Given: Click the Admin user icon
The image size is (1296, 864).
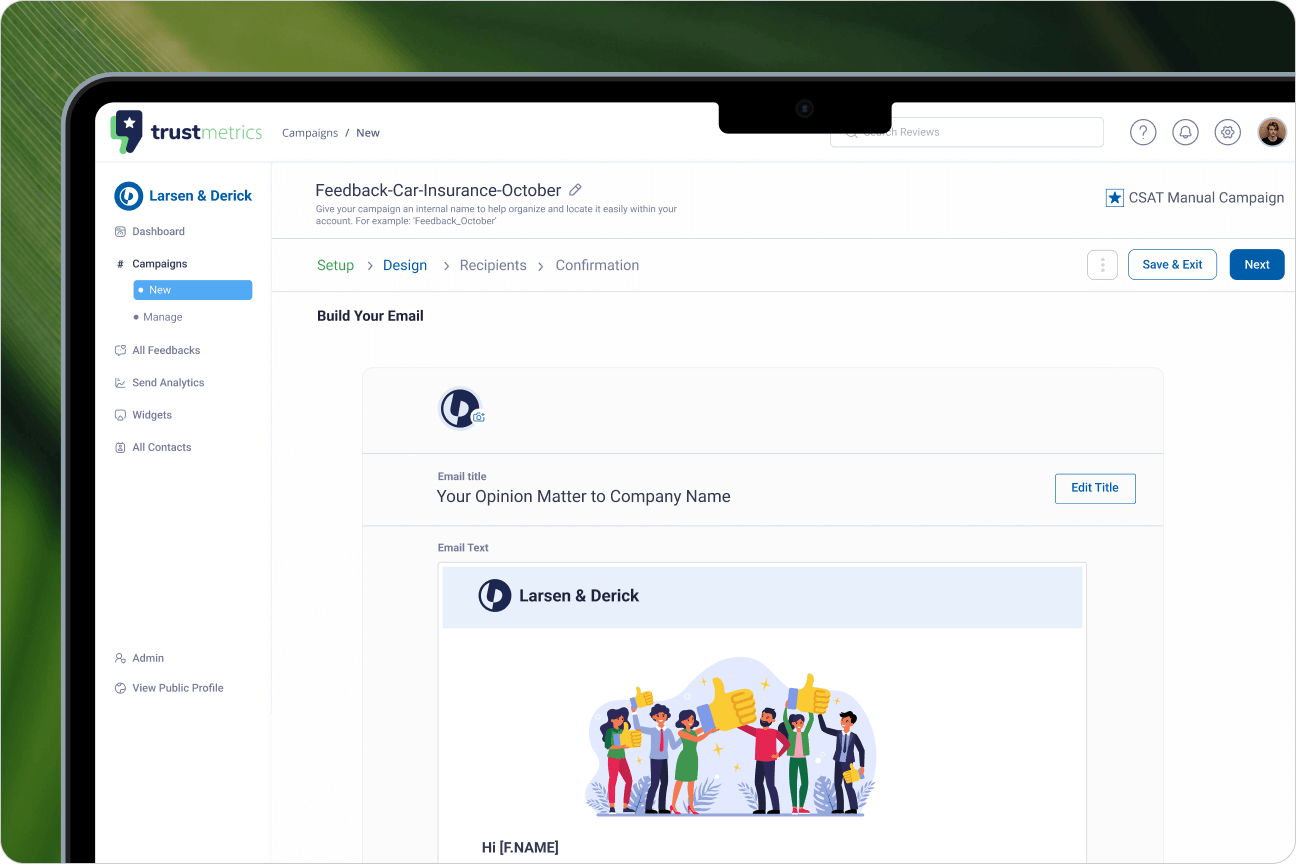Looking at the screenshot, I should tap(120, 658).
